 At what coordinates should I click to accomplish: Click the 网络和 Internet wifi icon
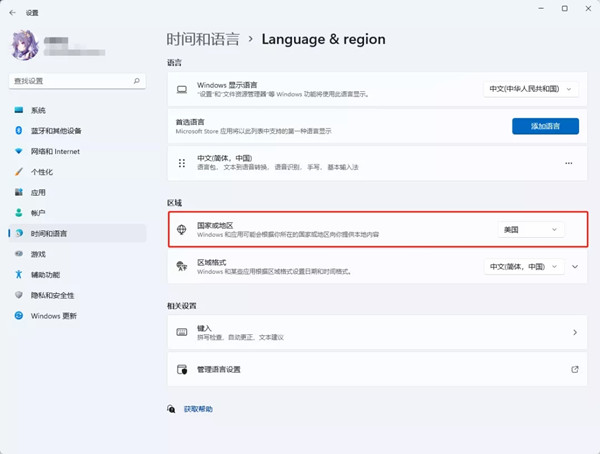pyautogui.click(x=18, y=151)
